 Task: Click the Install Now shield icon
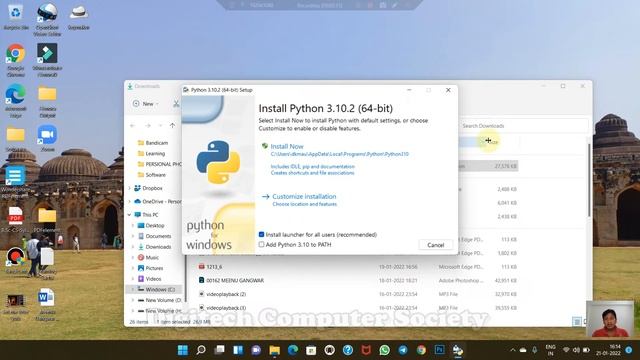tap(265, 146)
